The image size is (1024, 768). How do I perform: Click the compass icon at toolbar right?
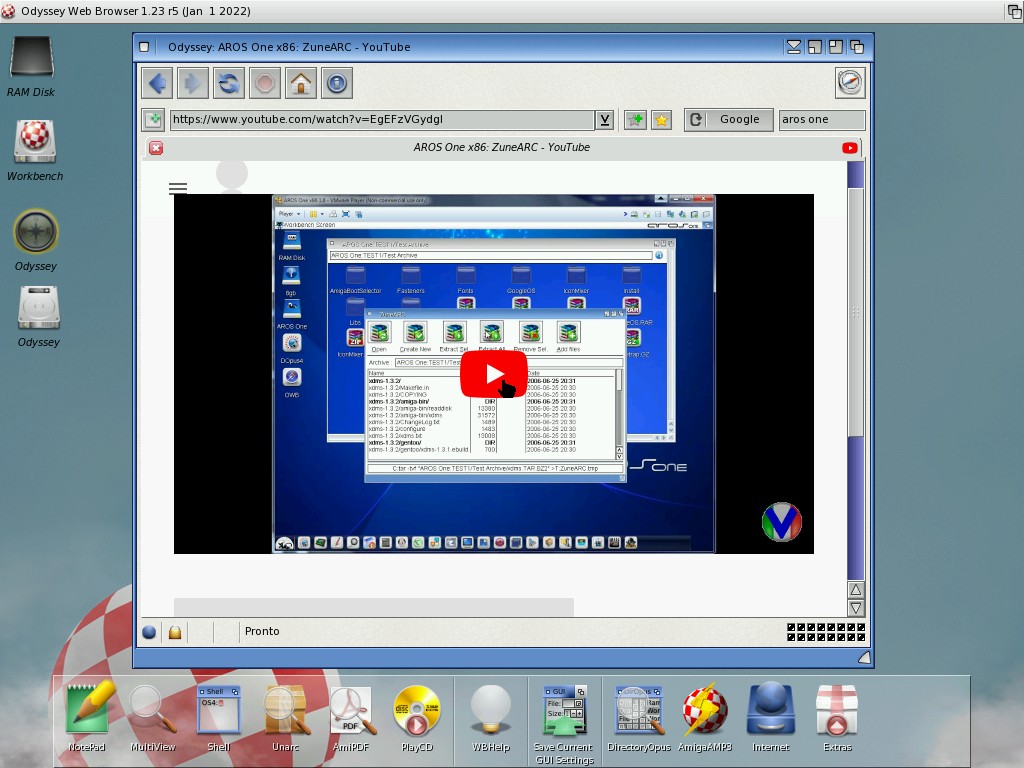point(850,82)
